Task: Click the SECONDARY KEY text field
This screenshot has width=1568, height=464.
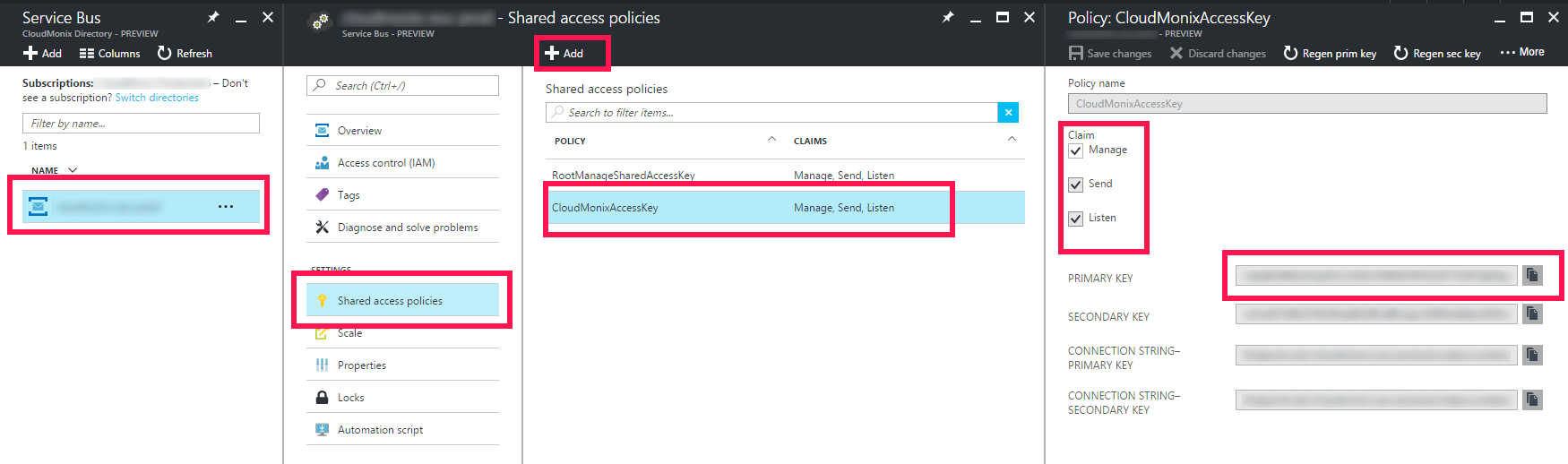Action: click(x=1376, y=314)
